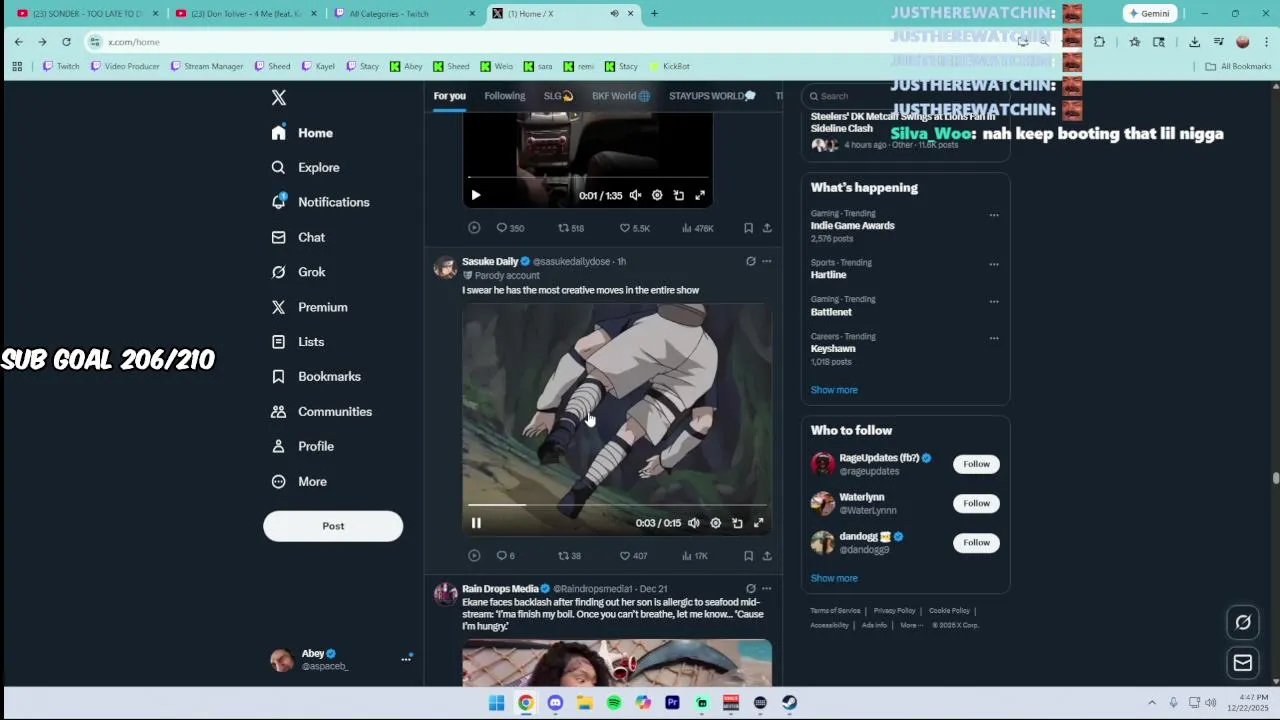Open the Abey account menu dots
1280x720 pixels.
point(406,659)
